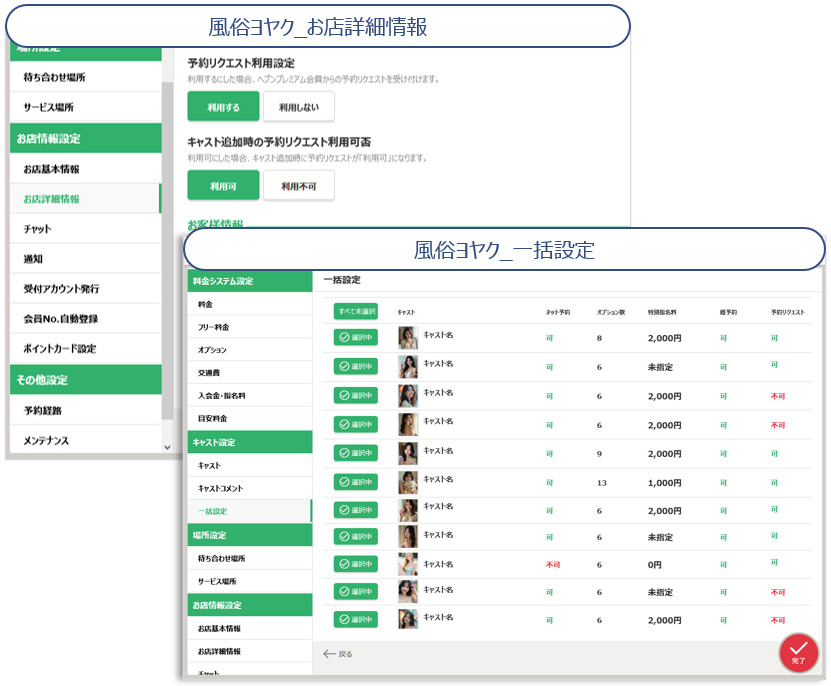The height and width of the screenshot is (686, 831).
Task: Click option count 13
Action: pyautogui.click(x=602, y=483)
